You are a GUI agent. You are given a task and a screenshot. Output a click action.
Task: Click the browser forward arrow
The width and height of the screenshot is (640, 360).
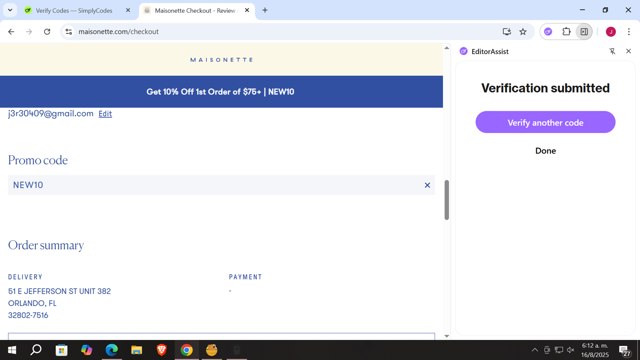click(29, 31)
